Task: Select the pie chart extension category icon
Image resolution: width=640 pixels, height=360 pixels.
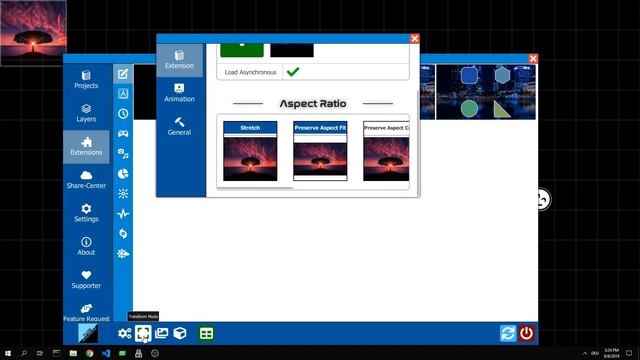Action: (x=123, y=173)
